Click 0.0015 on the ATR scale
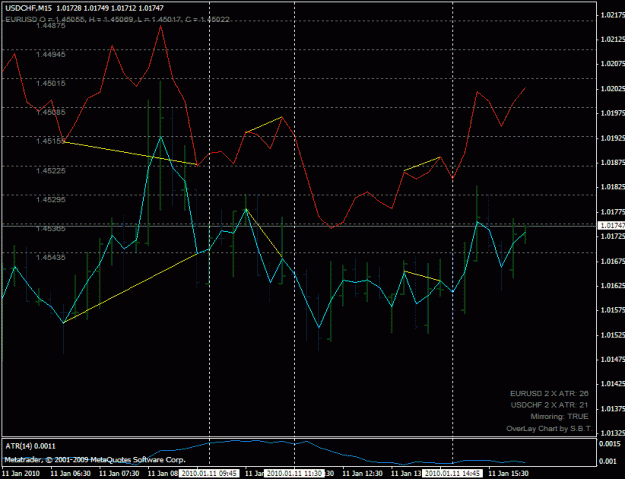The image size is (625, 479). 608,444
